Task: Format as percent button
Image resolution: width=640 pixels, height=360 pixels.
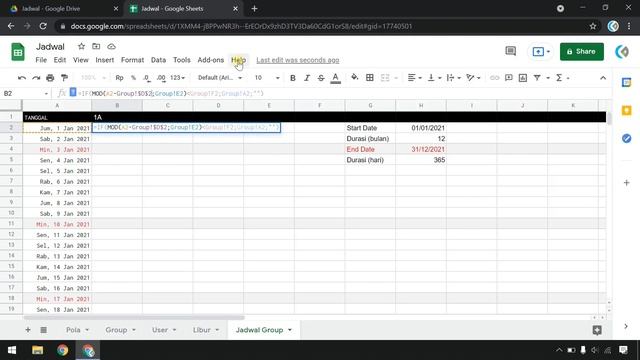Action: 133,78
